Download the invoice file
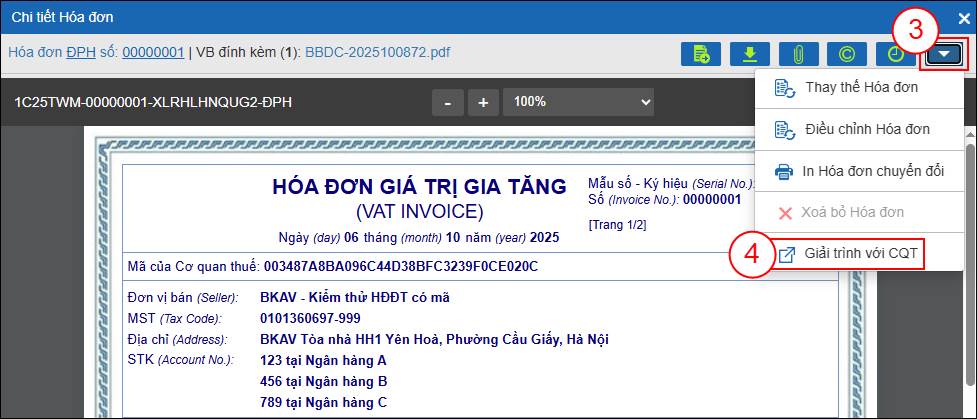Screen dimensions: 977x419 tap(749, 53)
